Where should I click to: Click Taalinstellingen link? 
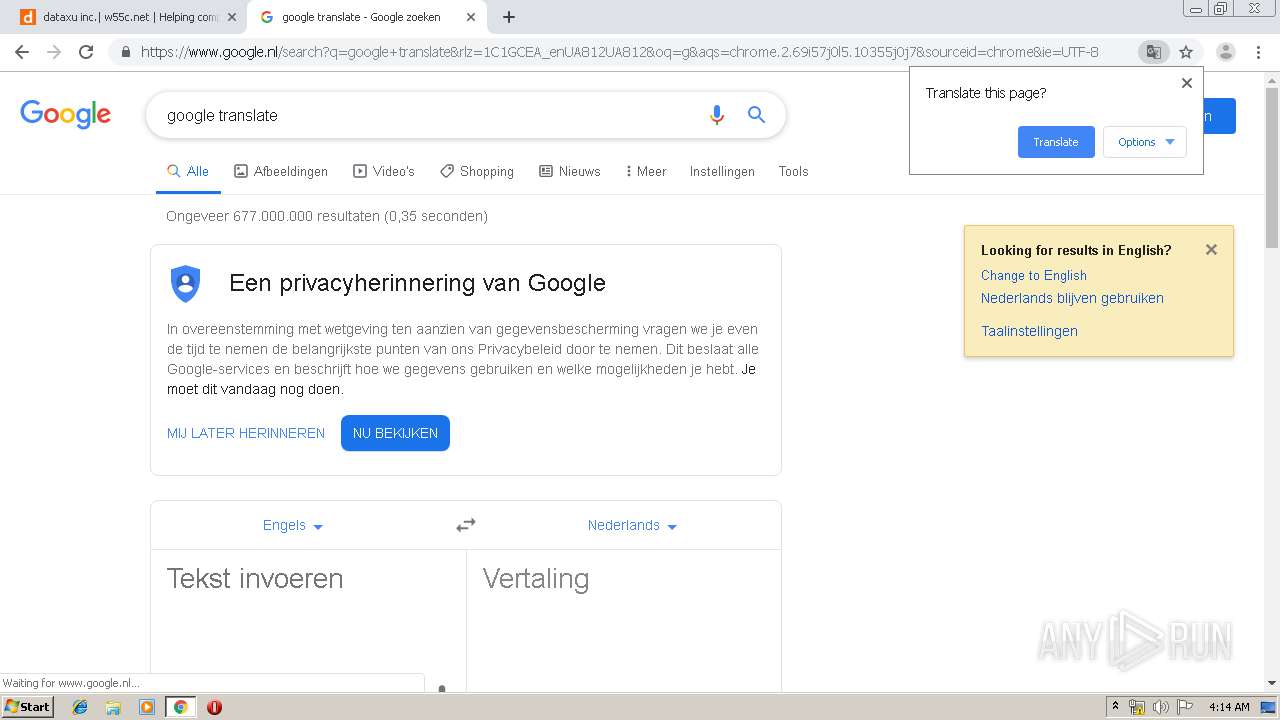click(x=1029, y=331)
